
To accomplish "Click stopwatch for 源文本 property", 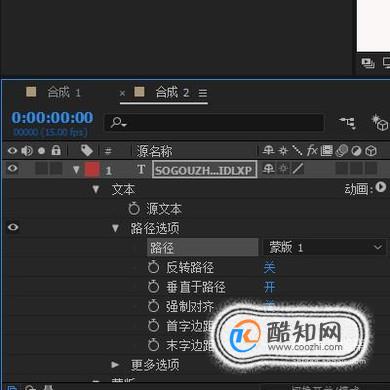I will click(x=134, y=209).
